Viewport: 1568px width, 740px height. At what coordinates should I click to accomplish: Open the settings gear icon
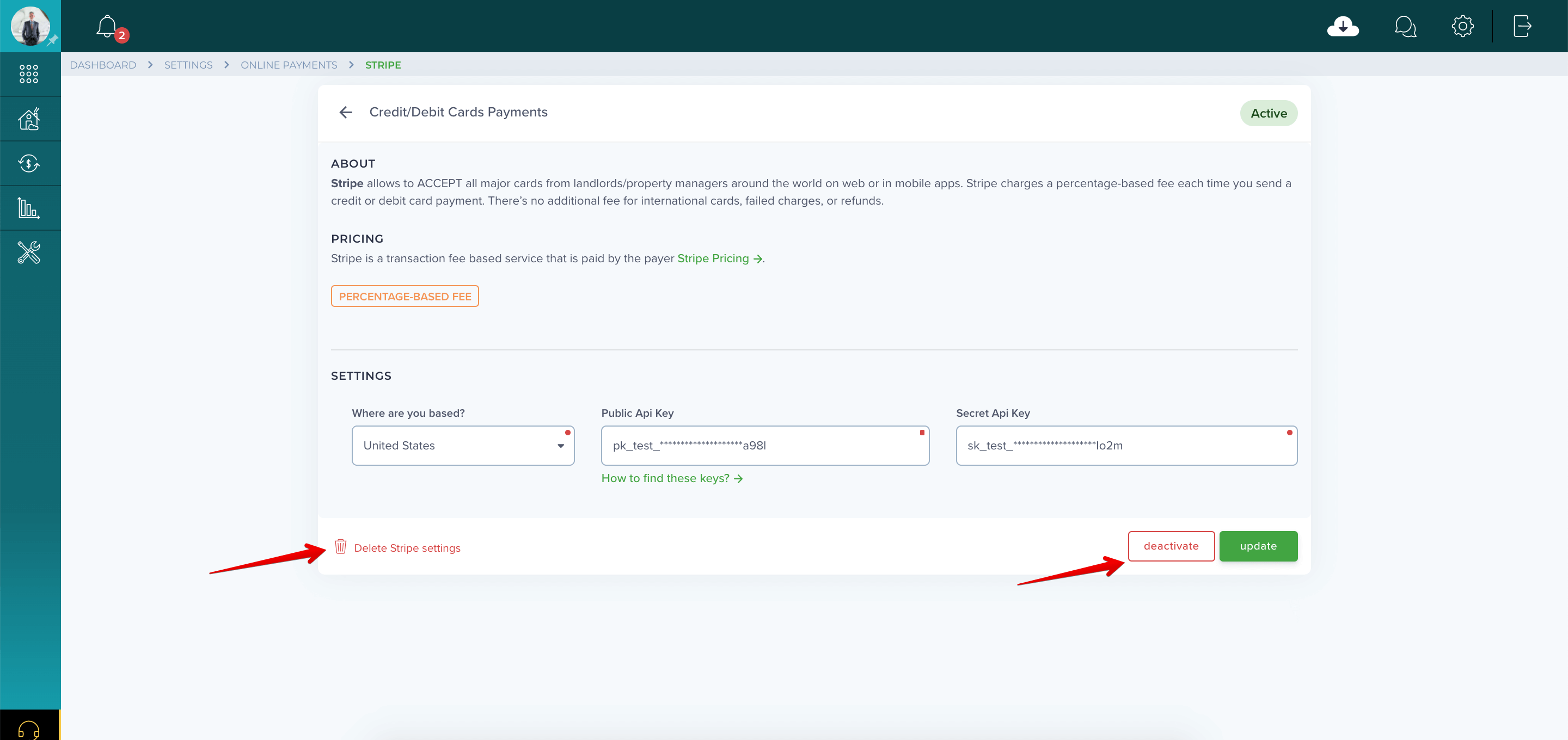(x=1462, y=26)
